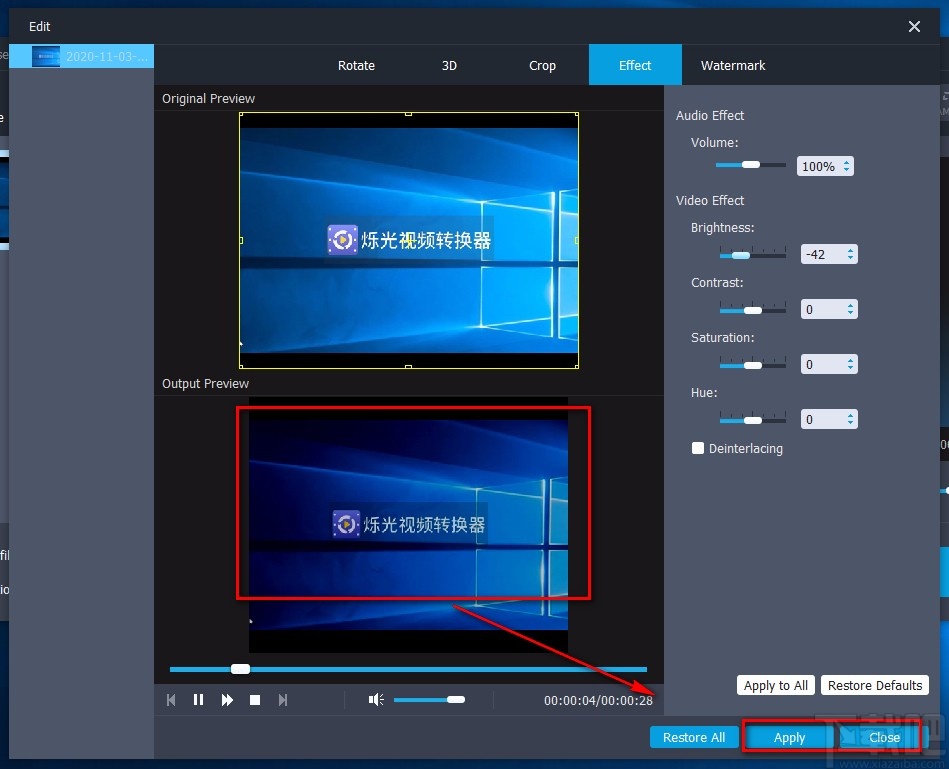
Task: Click the Brightness value stepper up arrow
Action: [x=851, y=250]
